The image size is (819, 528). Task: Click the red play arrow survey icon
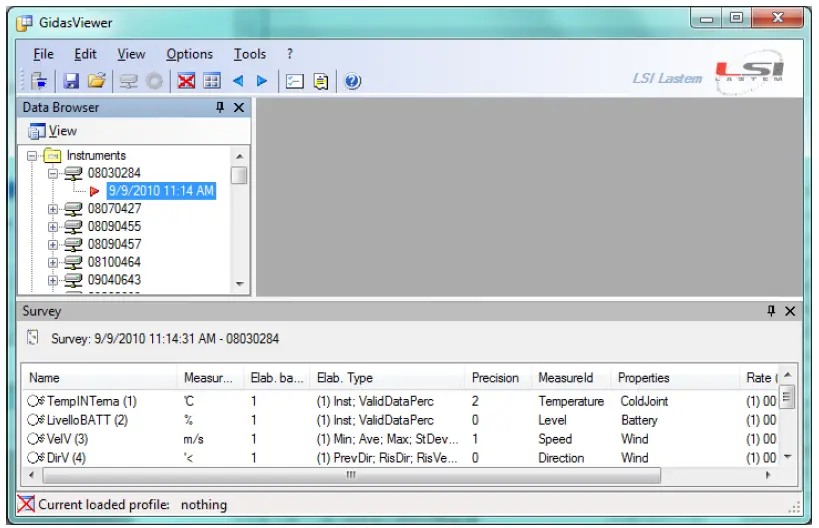click(x=95, y=191)
